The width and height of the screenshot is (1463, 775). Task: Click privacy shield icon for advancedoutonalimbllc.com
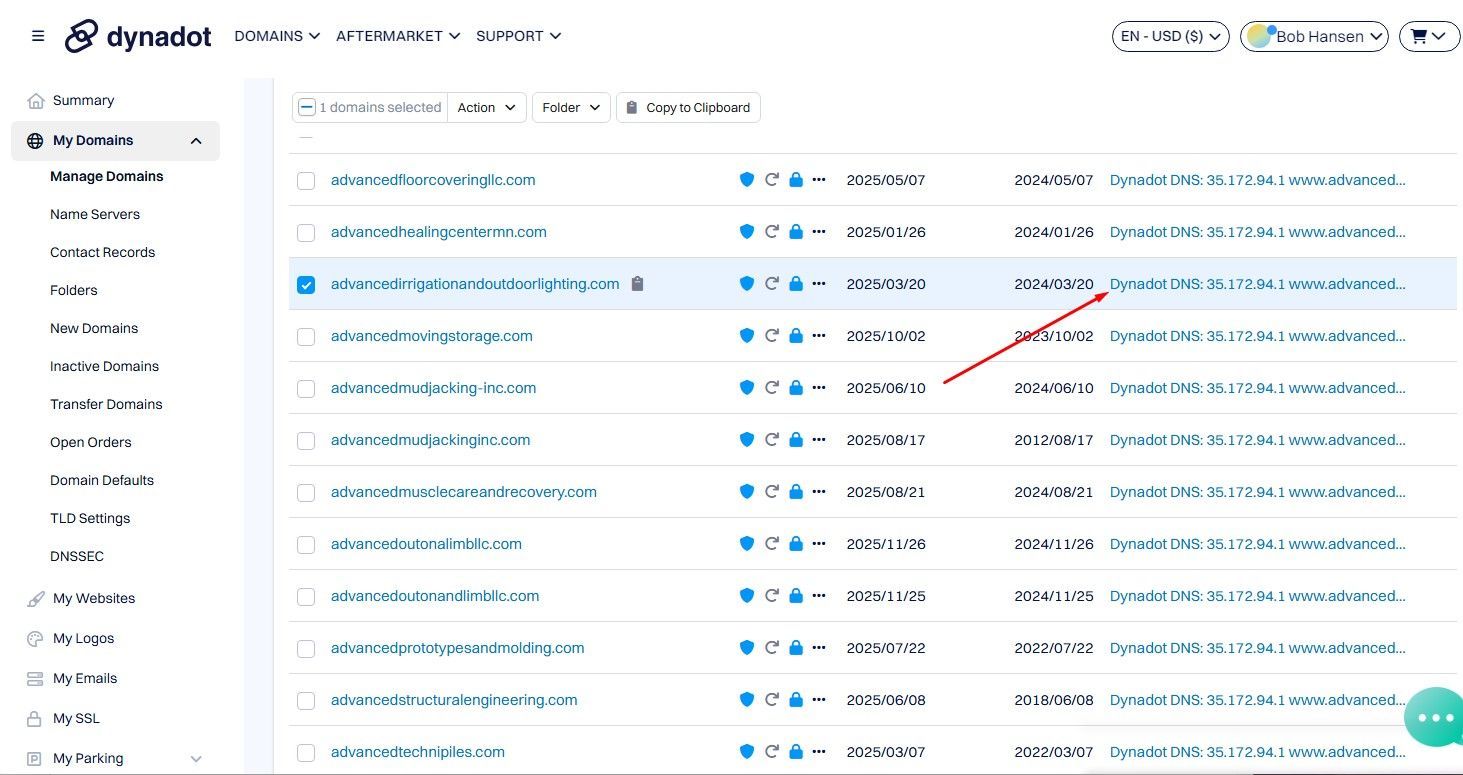746,544
